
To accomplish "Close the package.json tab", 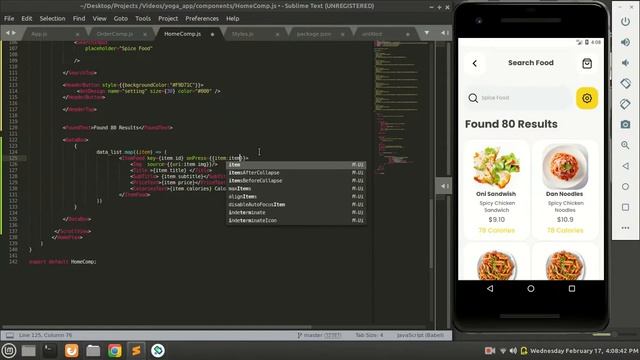I will point(342,34).
